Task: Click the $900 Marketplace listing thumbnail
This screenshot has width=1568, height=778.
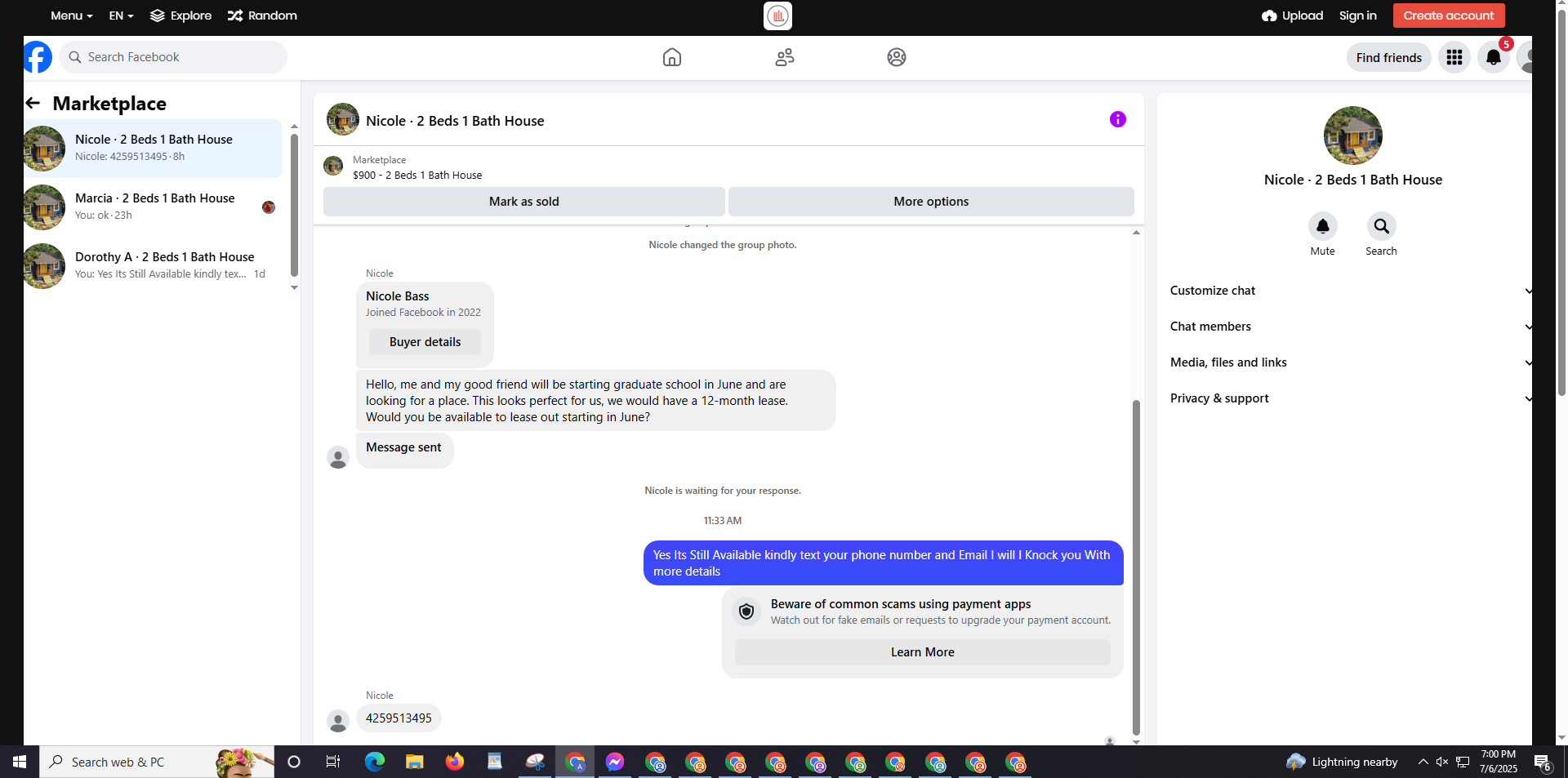Action: click(333, 166)
